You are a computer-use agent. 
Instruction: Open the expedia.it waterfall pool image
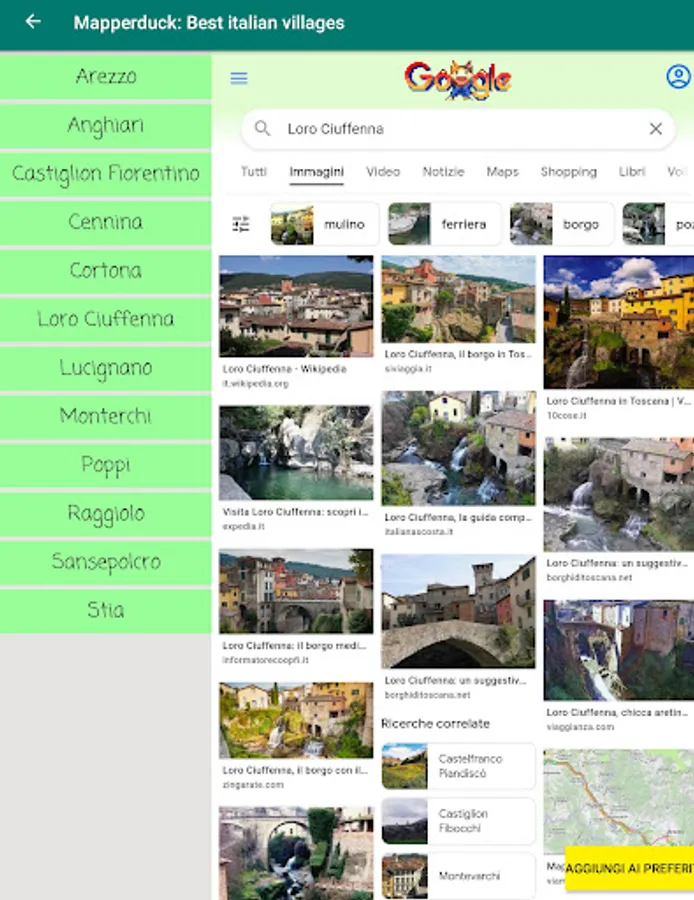click(296, 452)
